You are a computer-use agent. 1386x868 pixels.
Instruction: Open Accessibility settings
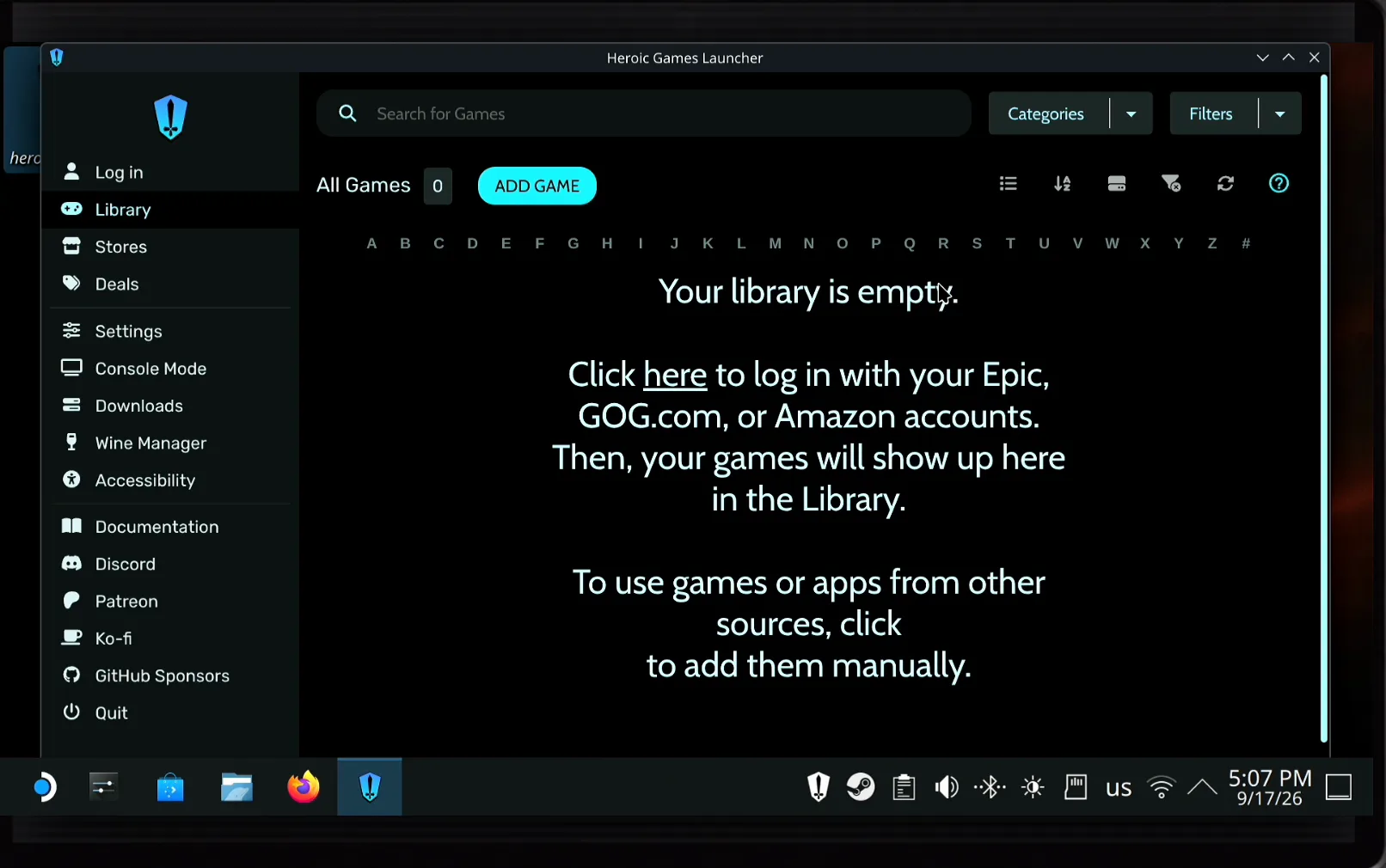[170, 480]
